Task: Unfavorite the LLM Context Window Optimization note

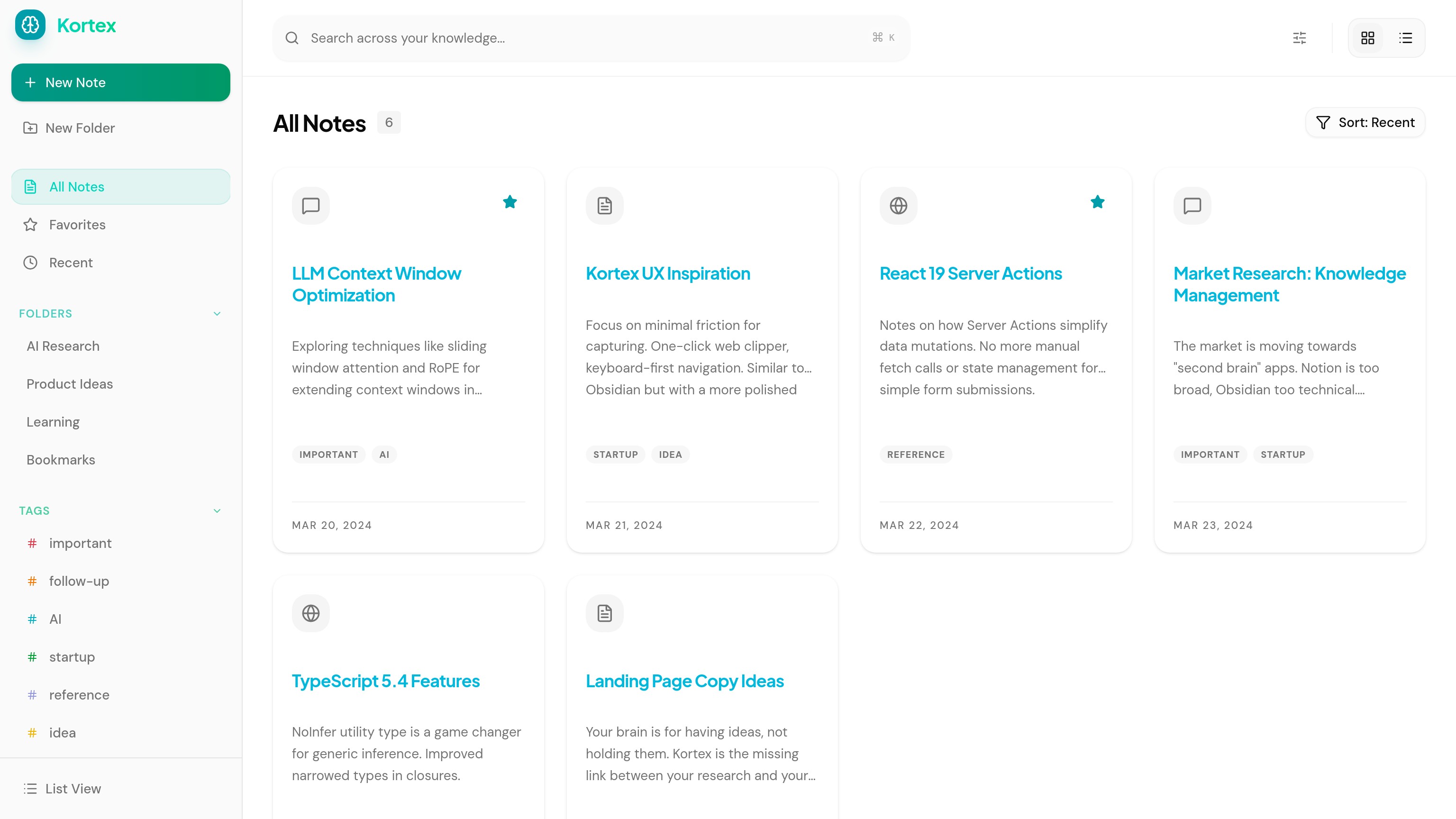Action: 510,202
